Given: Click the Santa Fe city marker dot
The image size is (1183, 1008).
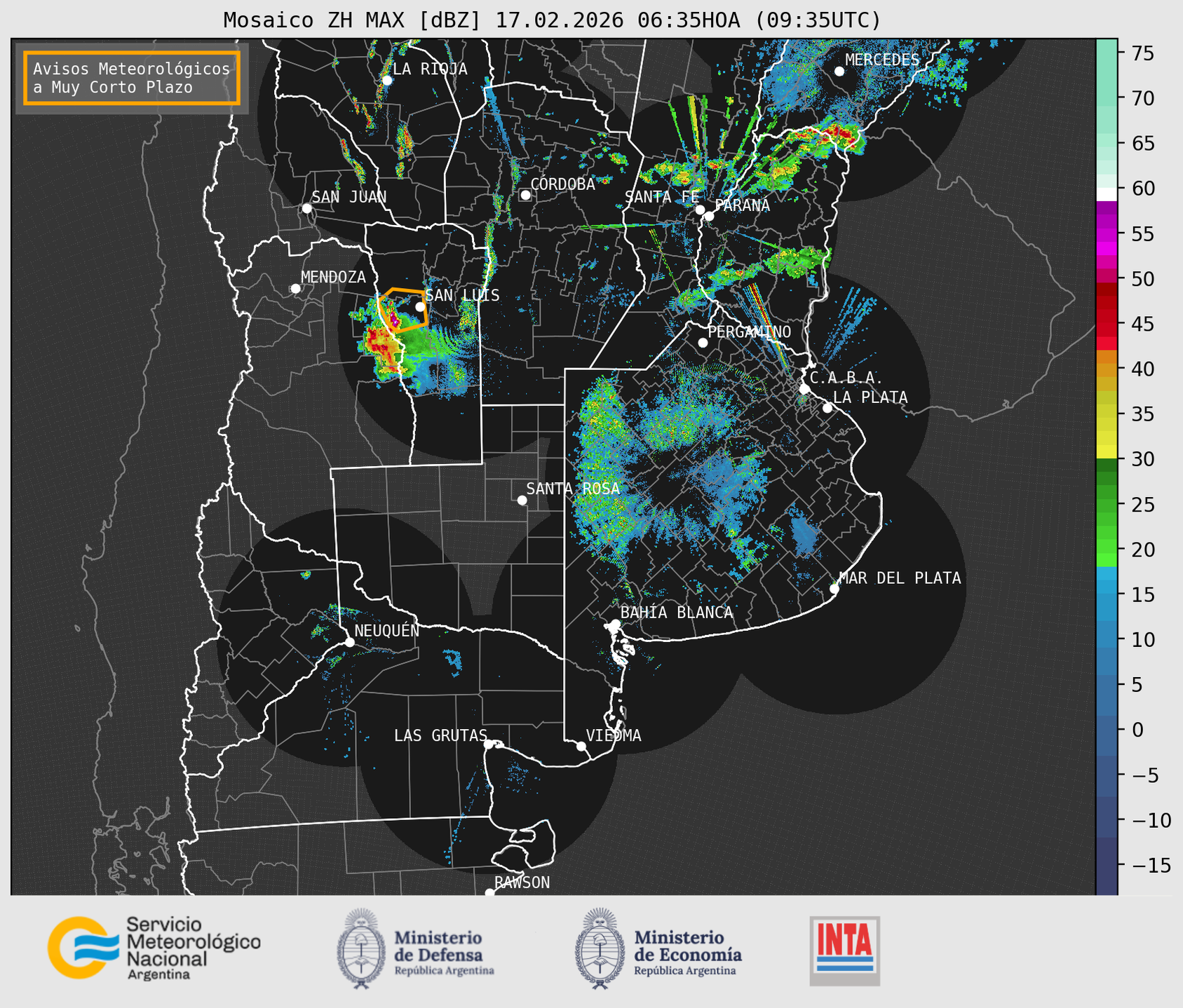Looking at the screenshot, I should [x=700, y=210].
